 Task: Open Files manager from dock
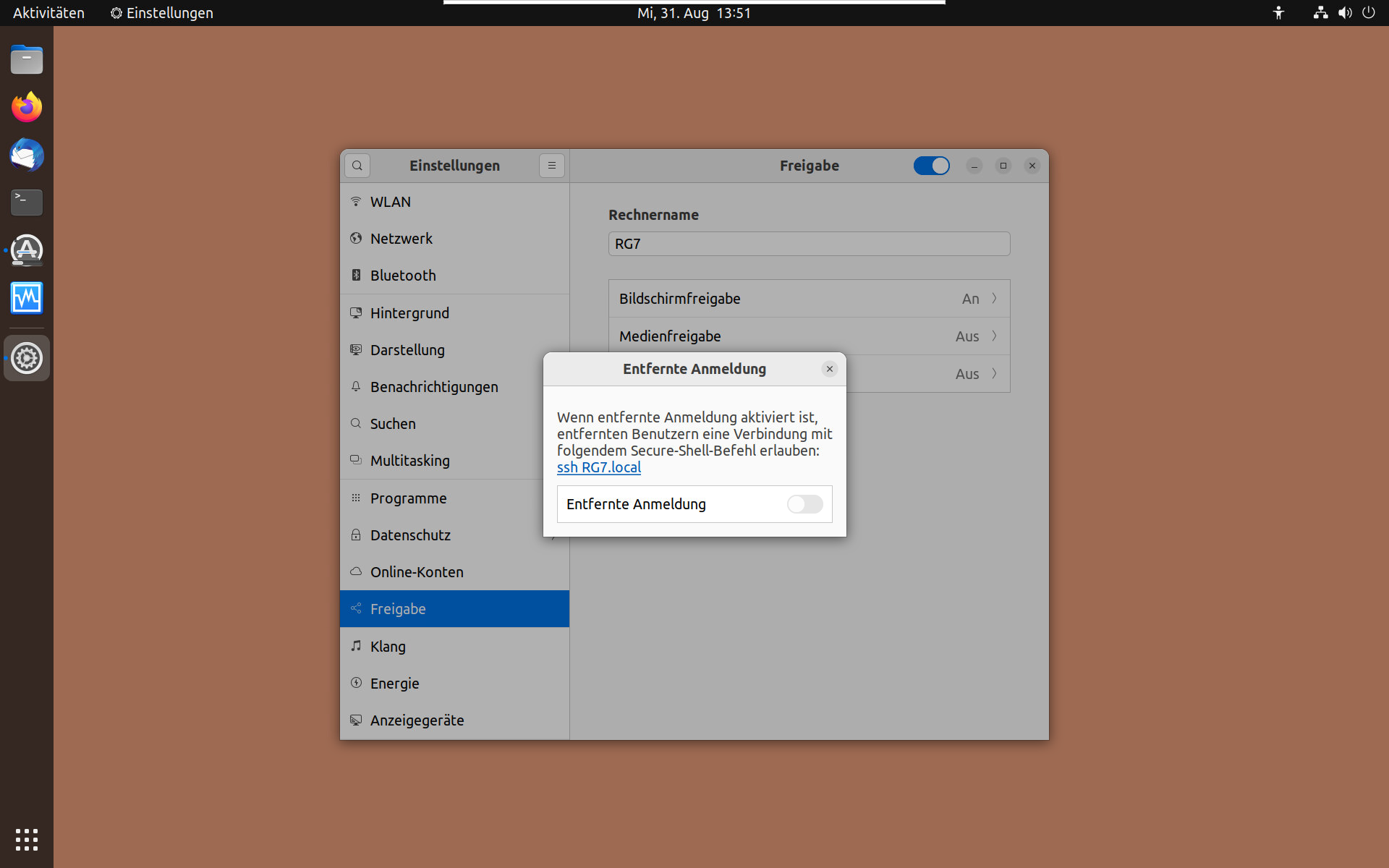tap(27, 60)
